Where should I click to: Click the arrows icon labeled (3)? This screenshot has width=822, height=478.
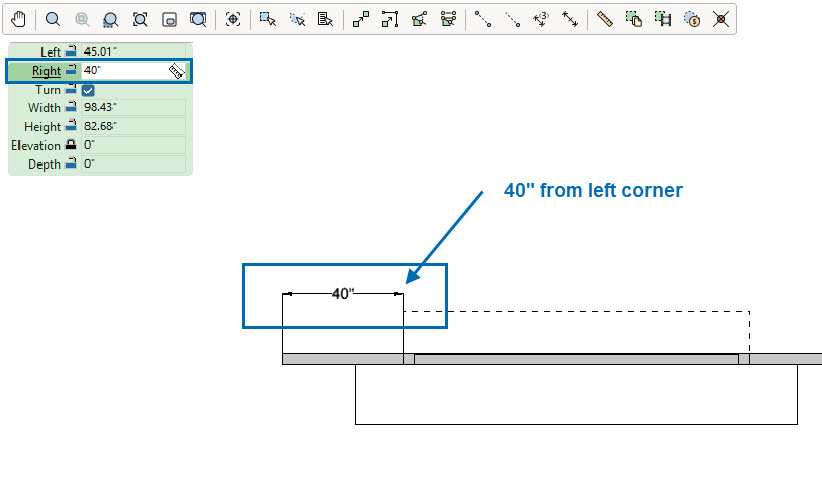540,19
